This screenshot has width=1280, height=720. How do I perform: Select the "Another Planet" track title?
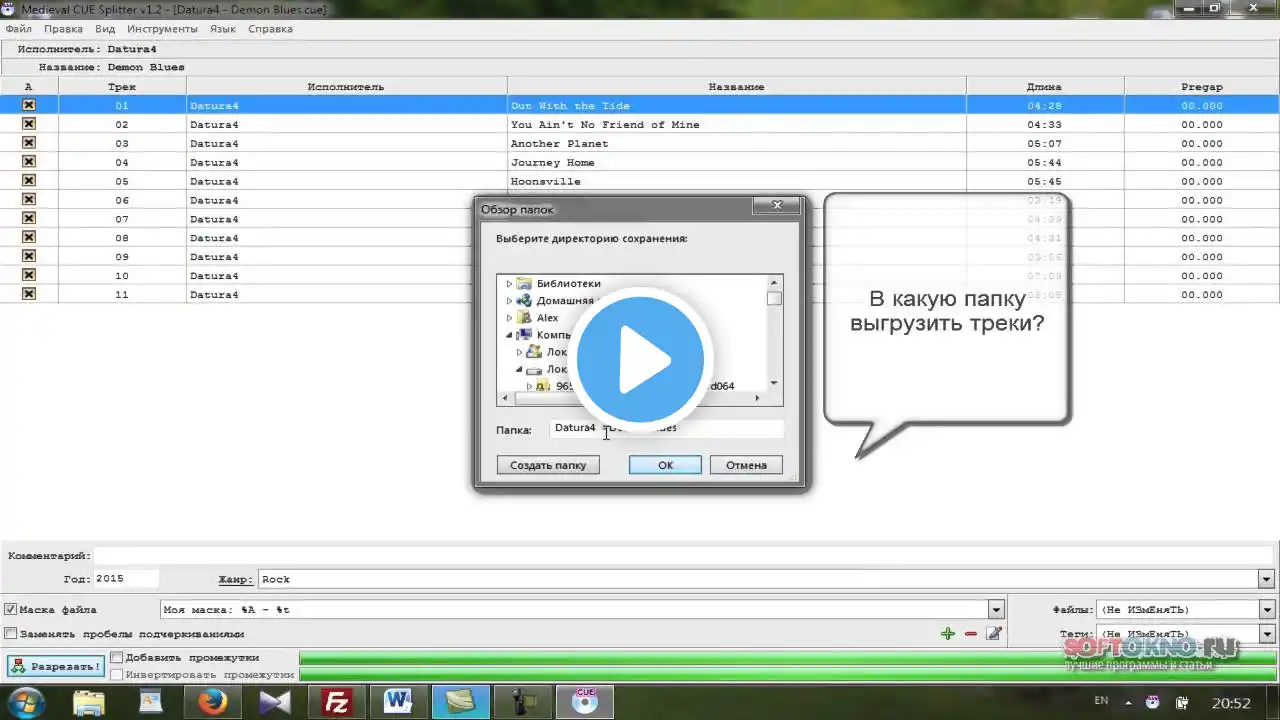click(x=559, y=144)
